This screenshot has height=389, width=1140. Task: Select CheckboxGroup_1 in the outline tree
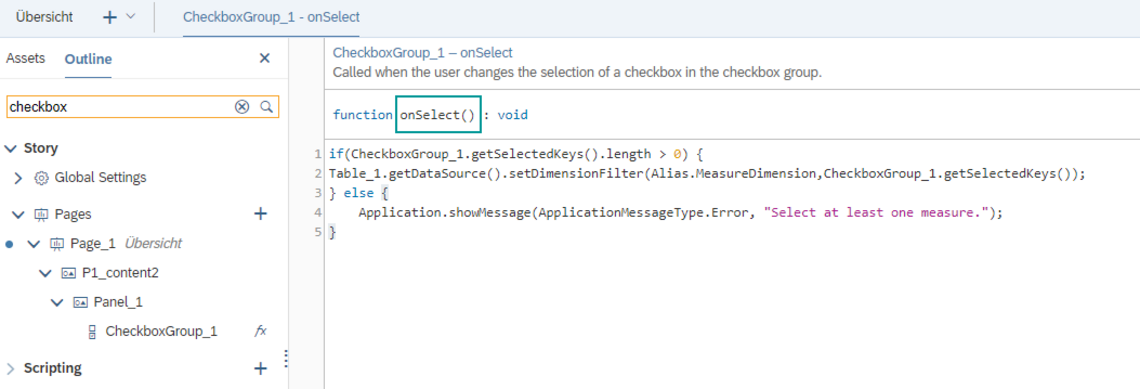(161, 331)
